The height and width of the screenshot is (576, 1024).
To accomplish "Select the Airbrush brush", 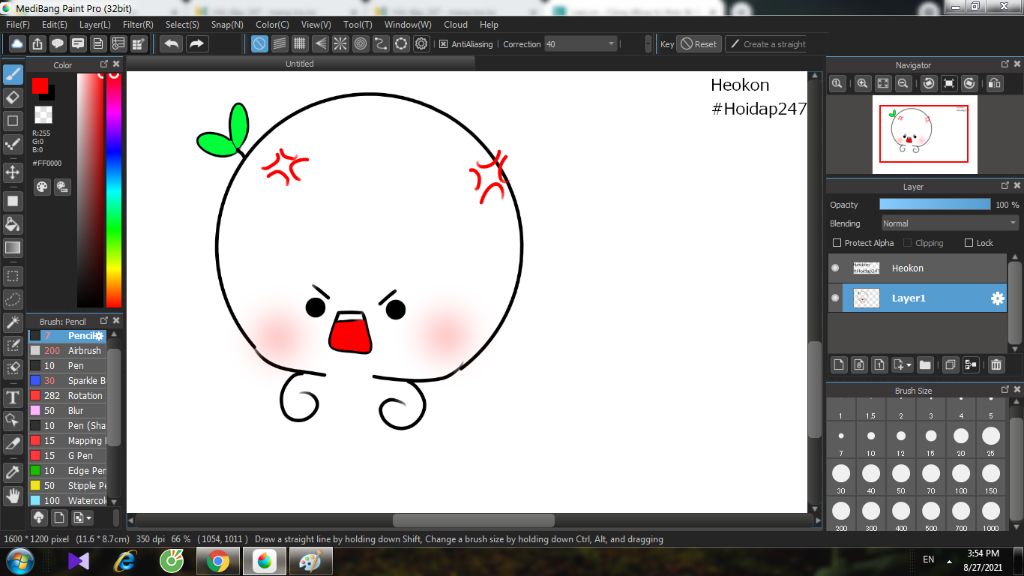I will coord(67,351).
